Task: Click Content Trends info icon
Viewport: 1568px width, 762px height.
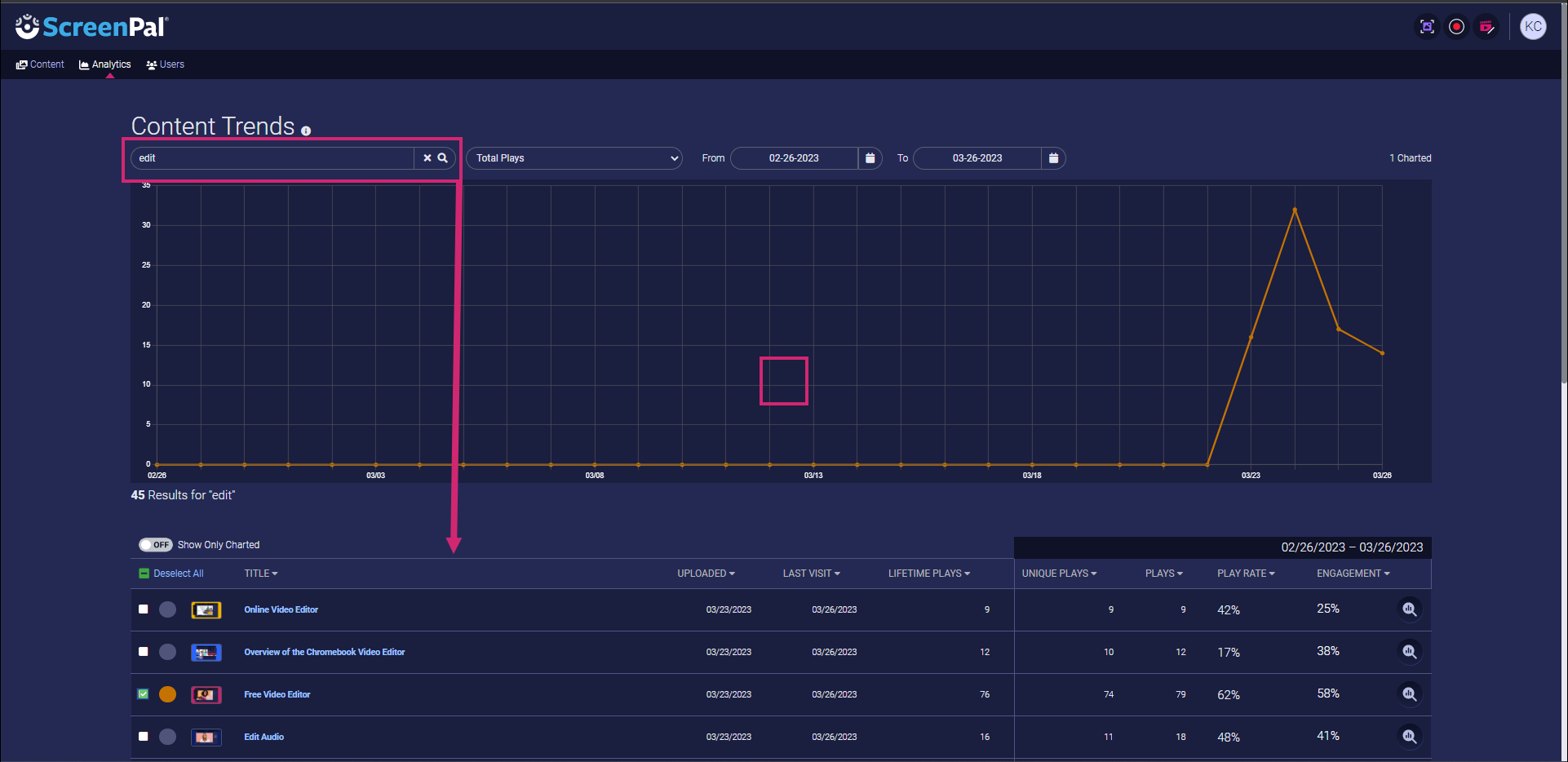Action: 306,131
